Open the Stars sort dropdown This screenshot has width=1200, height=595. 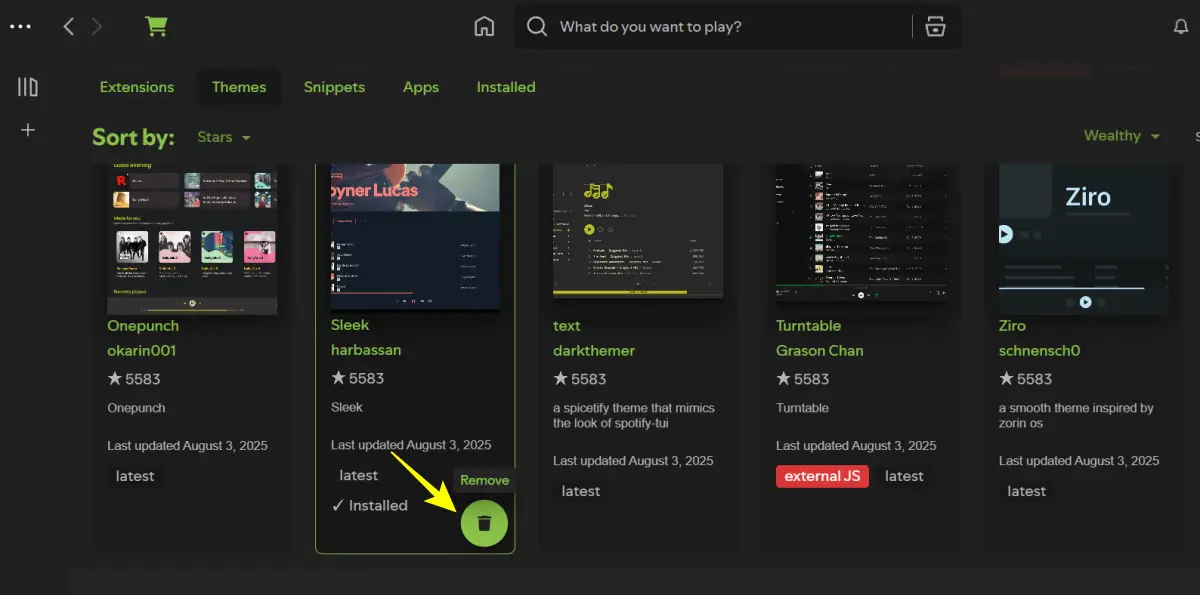pyautogui.click(x=223, y=137)
